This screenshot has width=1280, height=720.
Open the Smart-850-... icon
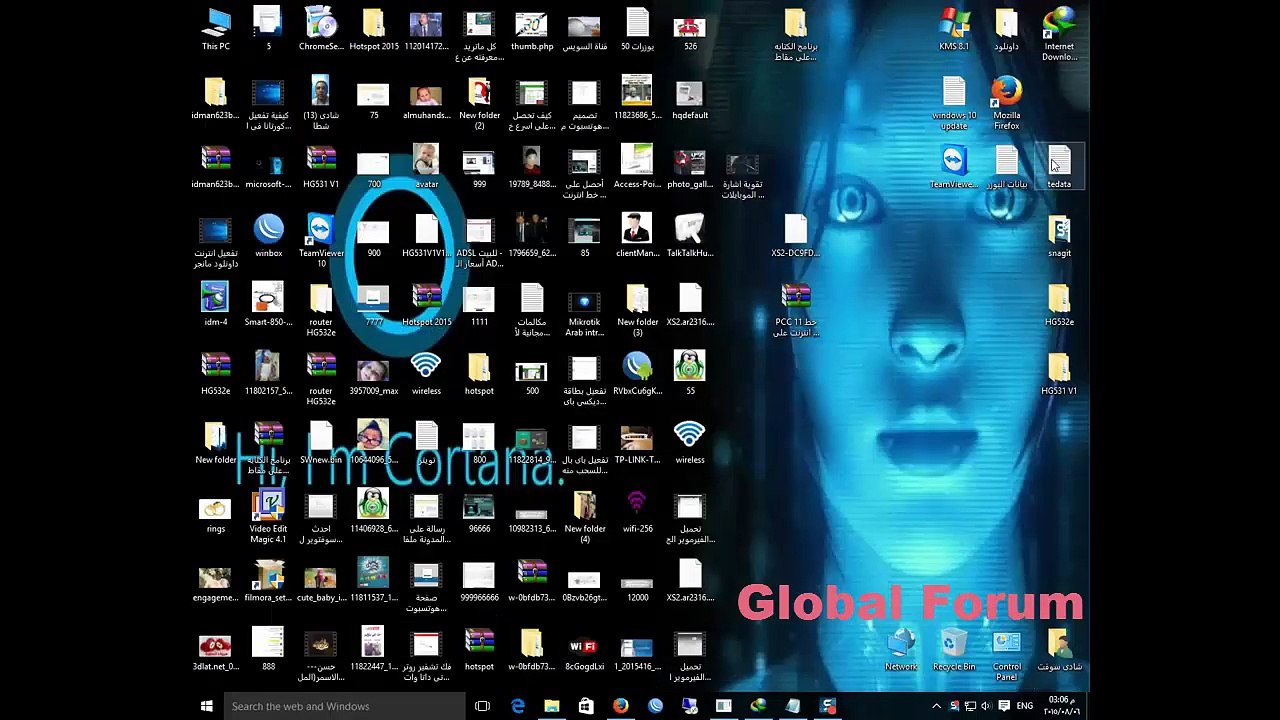(x=268, y=305)
